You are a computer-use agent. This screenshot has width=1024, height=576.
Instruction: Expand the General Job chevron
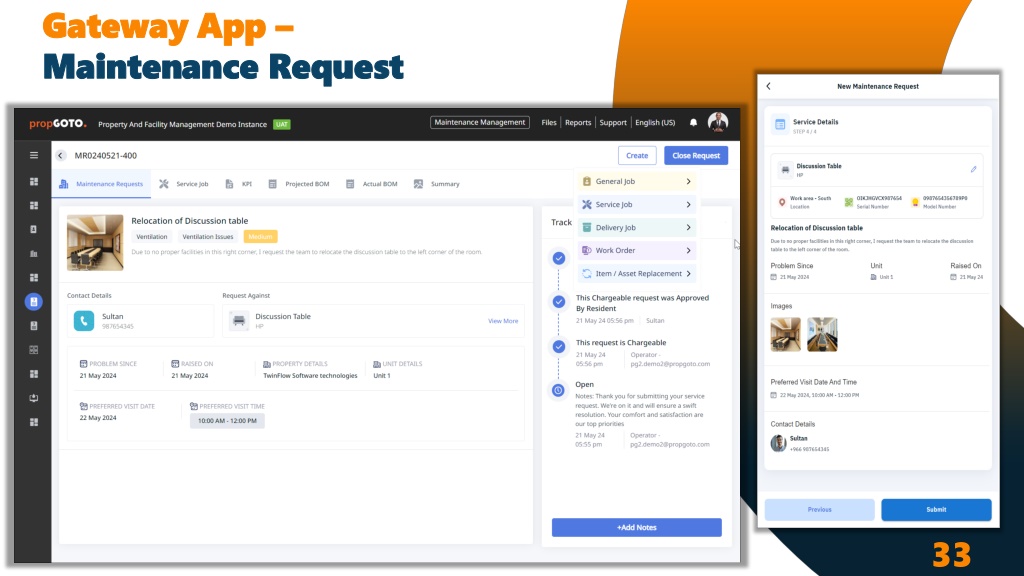coord(688,182)
